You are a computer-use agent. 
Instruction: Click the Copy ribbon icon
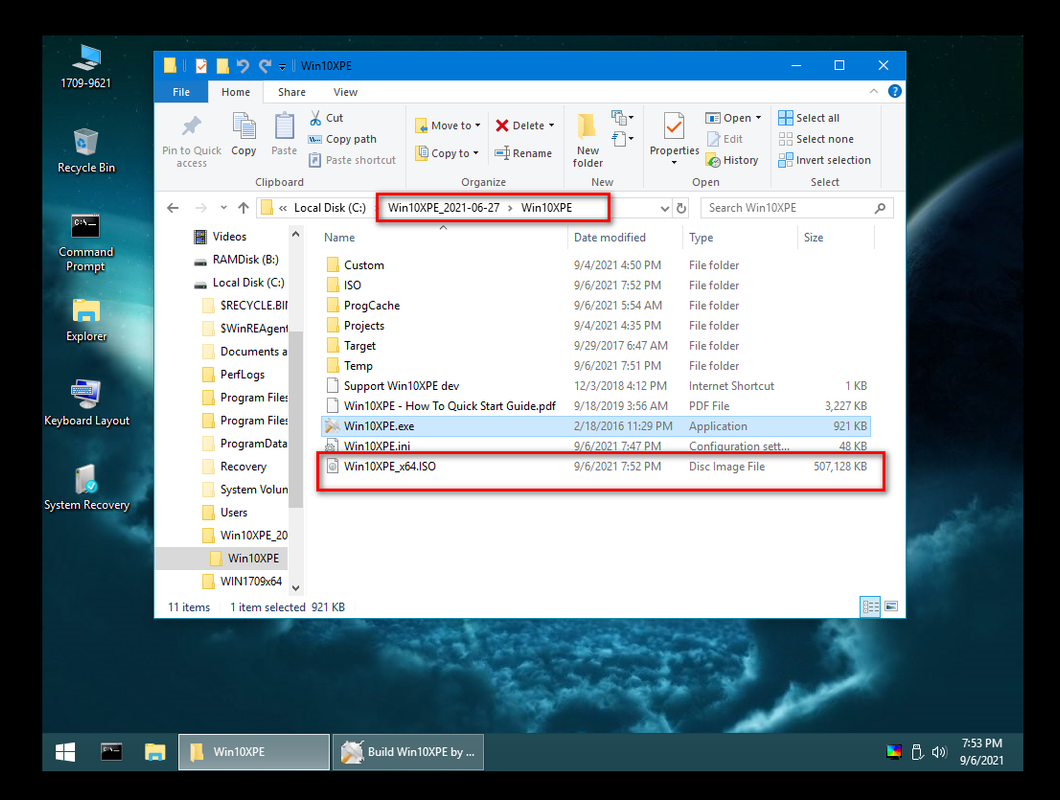coord(243,135)
